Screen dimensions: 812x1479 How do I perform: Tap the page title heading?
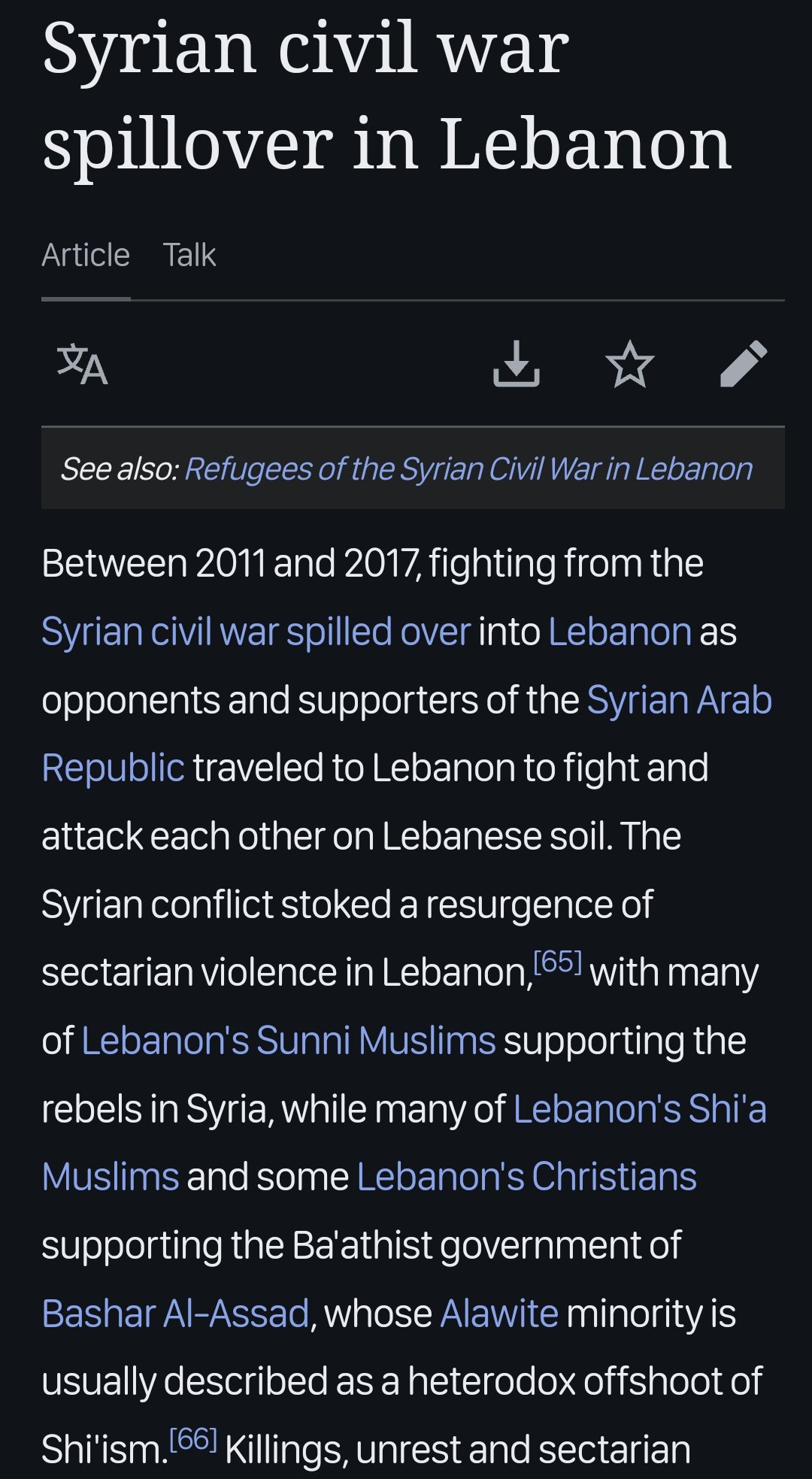coord(387,95)
